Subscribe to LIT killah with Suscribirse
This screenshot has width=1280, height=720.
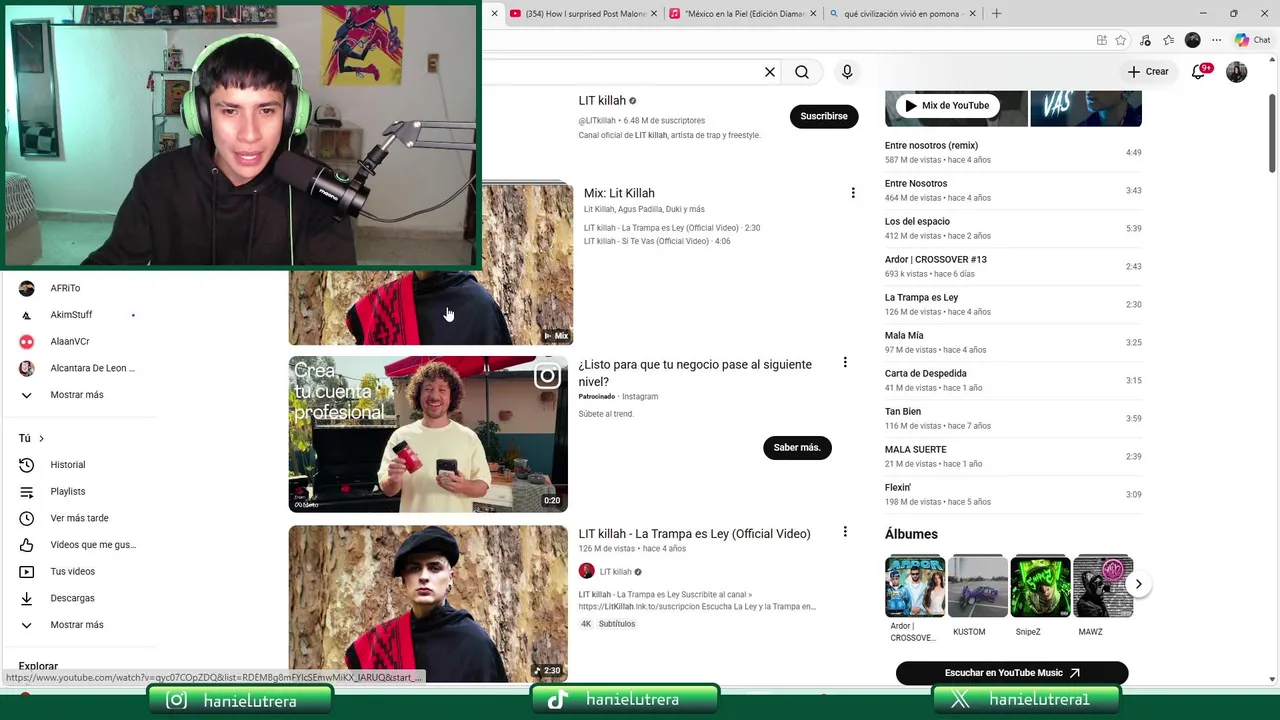[x=824, y=116]
